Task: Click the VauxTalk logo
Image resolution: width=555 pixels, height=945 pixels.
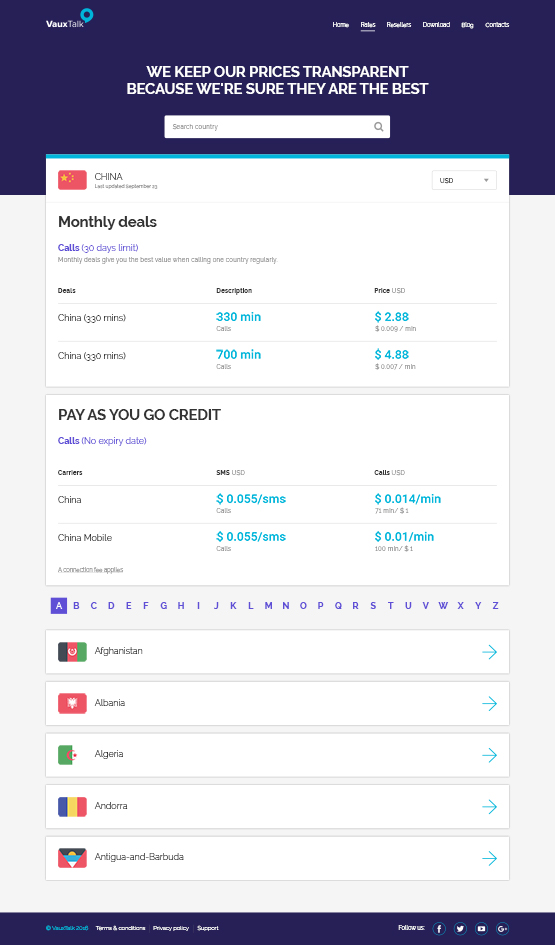Action: [69, 19]
